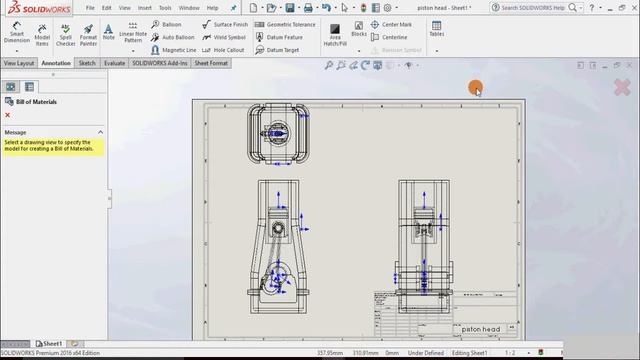This screenshot has height=360, width=640.
Task: Expand Blocks dropdown arrow
Action: pos(359,51)
